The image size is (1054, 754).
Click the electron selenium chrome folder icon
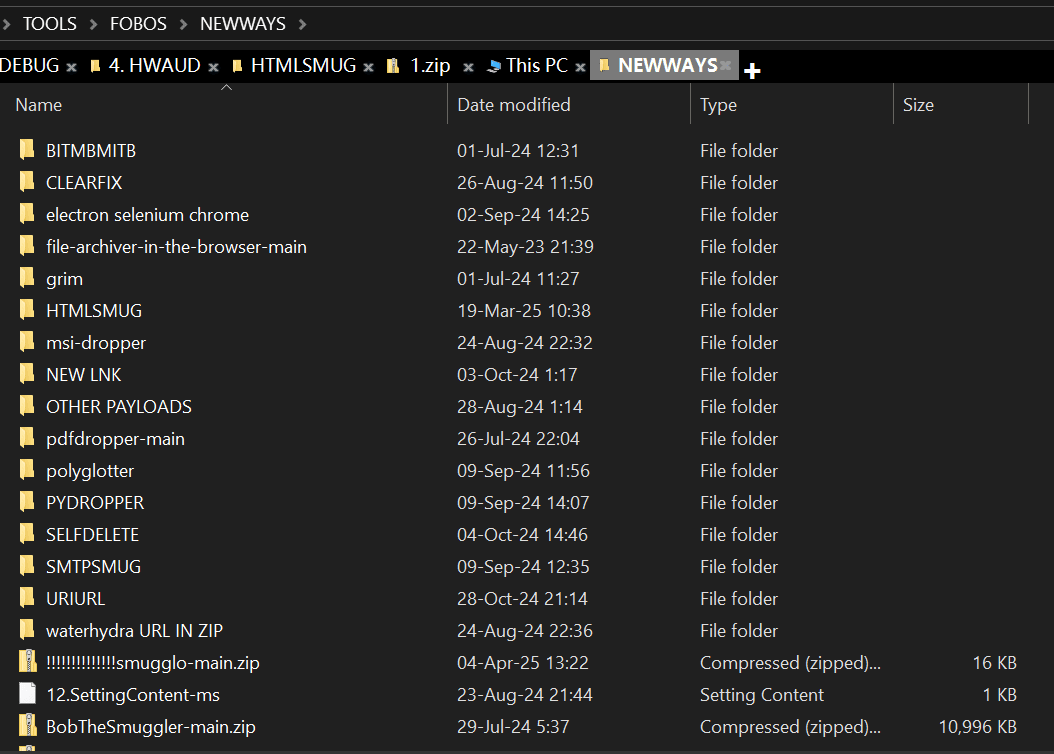[x=27, y=214]
